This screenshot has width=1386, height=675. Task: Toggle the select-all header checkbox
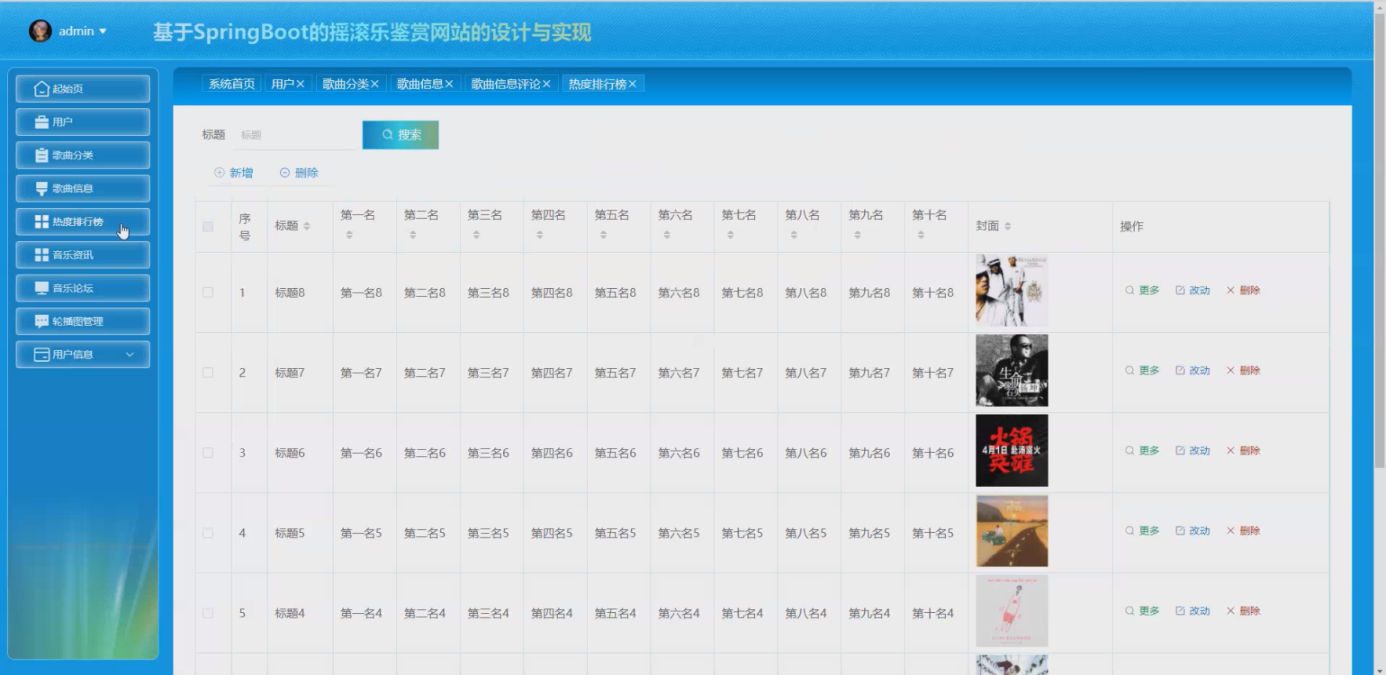click(208, 227)
